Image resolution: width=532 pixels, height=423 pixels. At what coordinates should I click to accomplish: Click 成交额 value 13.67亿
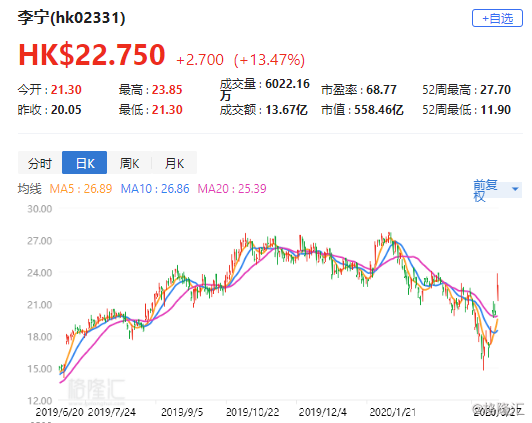coord(286,110)
